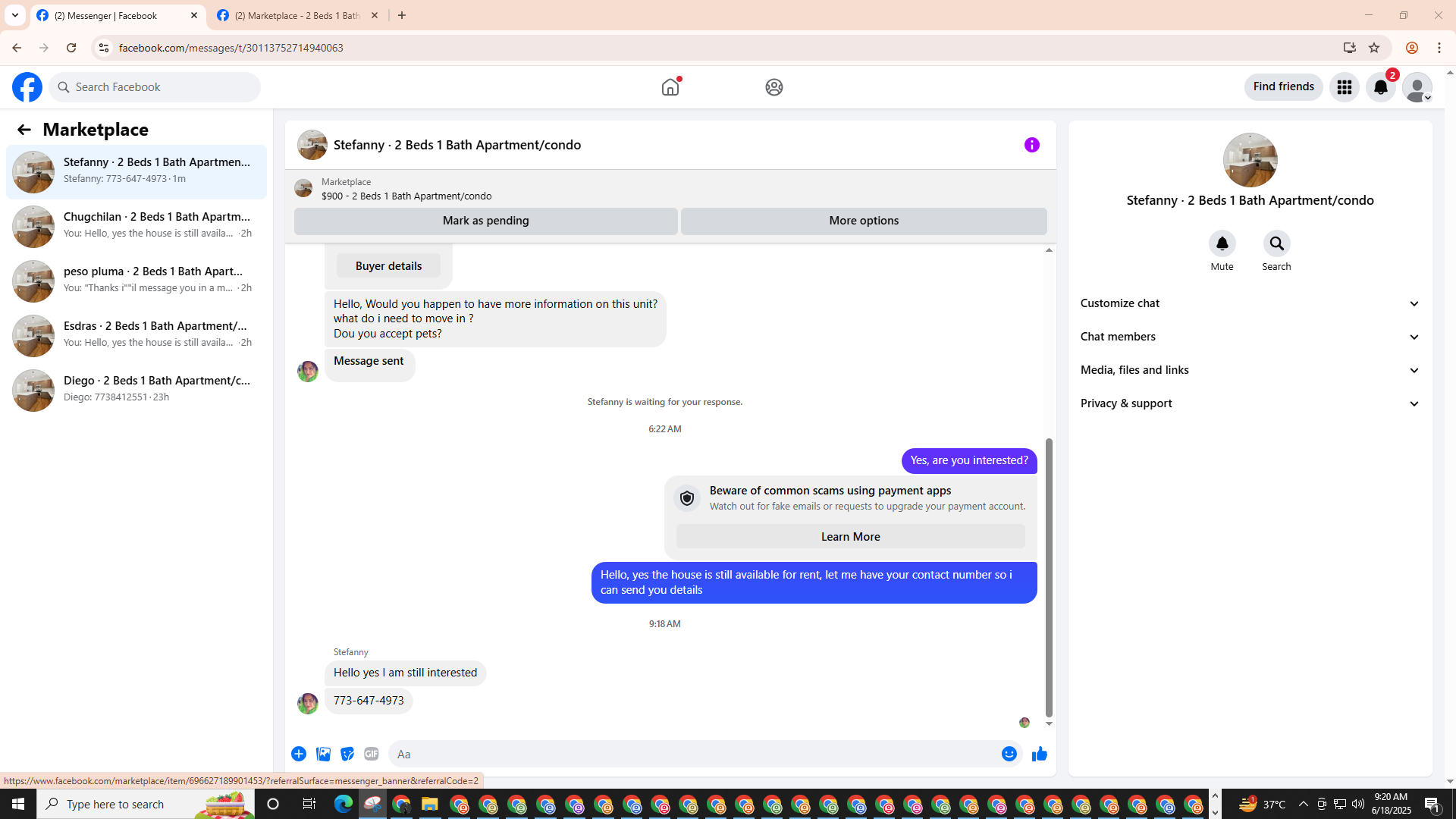Send a thumbs-up like

click(1040, 754)
